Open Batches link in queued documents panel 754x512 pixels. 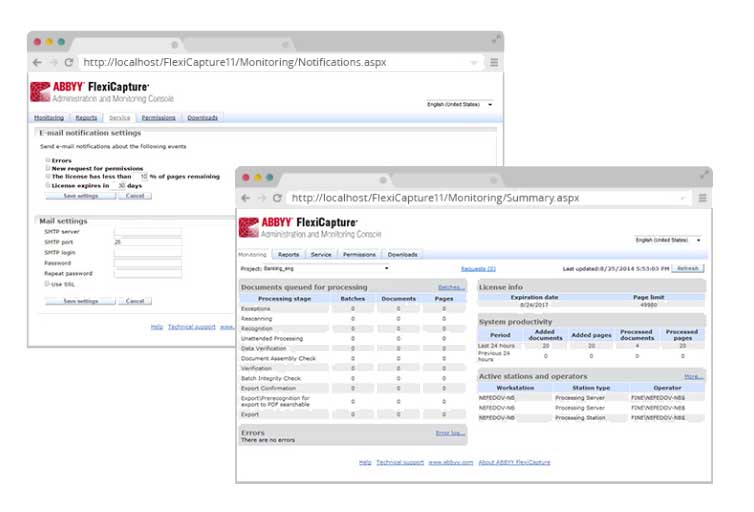pos(451,287)
